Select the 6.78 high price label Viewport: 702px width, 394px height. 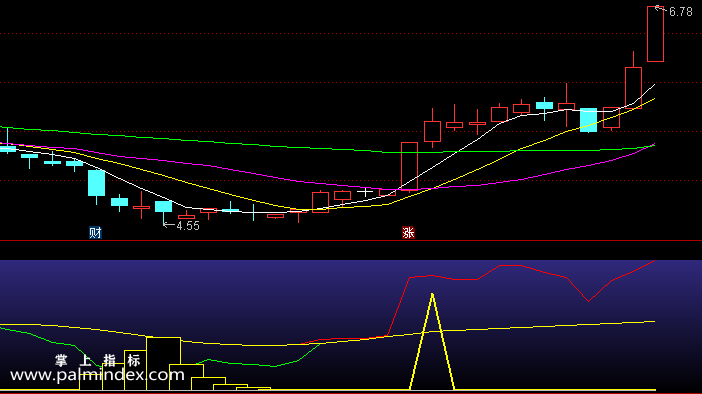coord(681,12)
